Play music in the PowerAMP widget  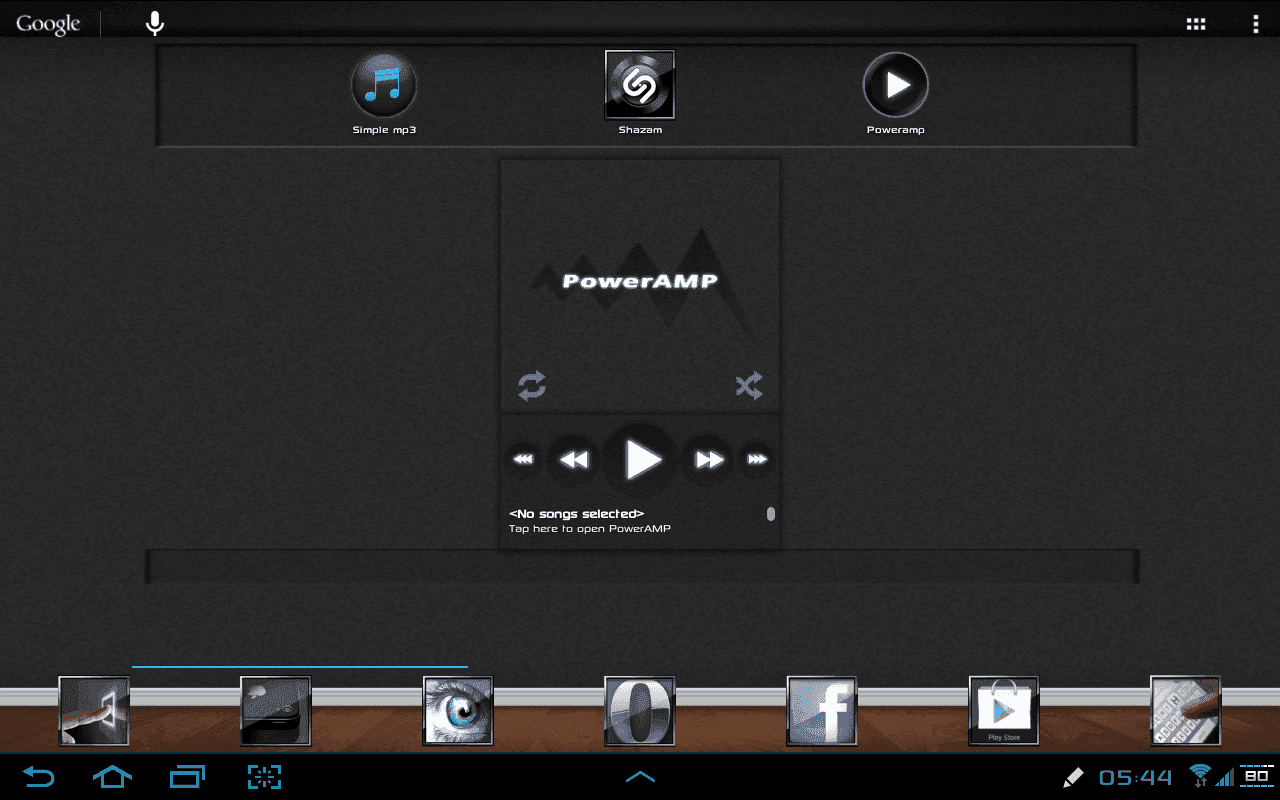(641, 460)
